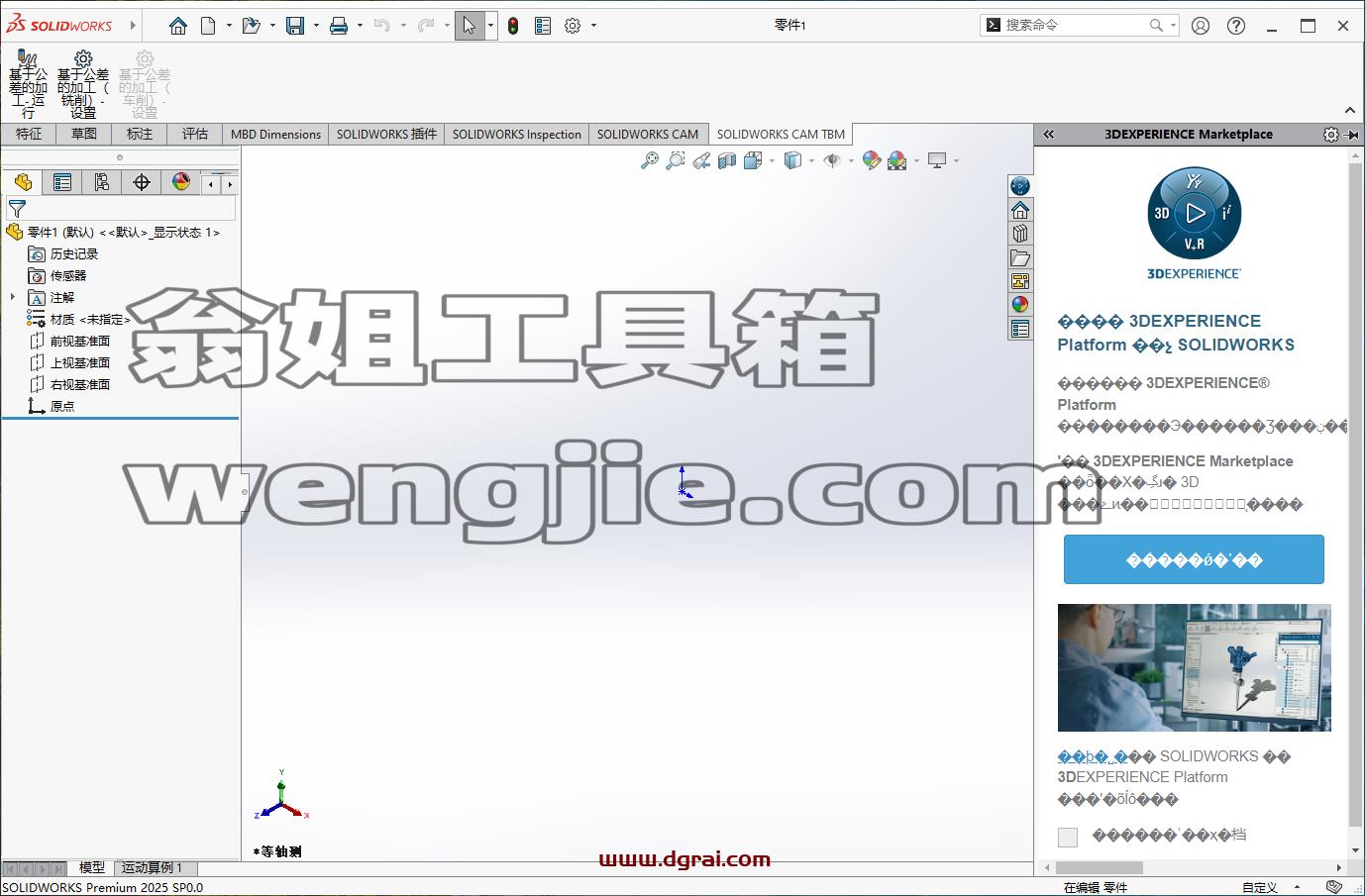Open ConfigurationManager tab
Viewport: 1365px width, 896px height.
tap(102, 182)
